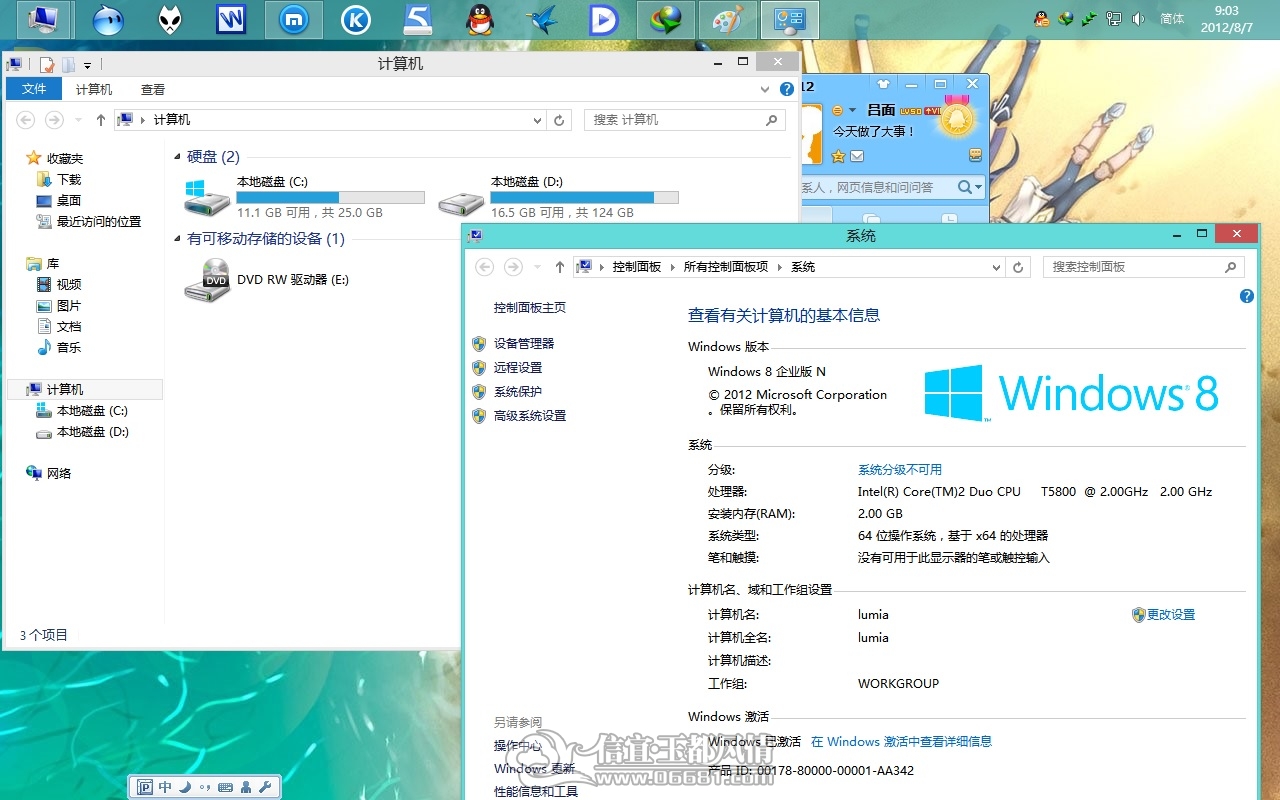Viewport: 1280px width, 800px height.
Task: Open local disk (C:) drive item
Action: [x=304, y=197]
